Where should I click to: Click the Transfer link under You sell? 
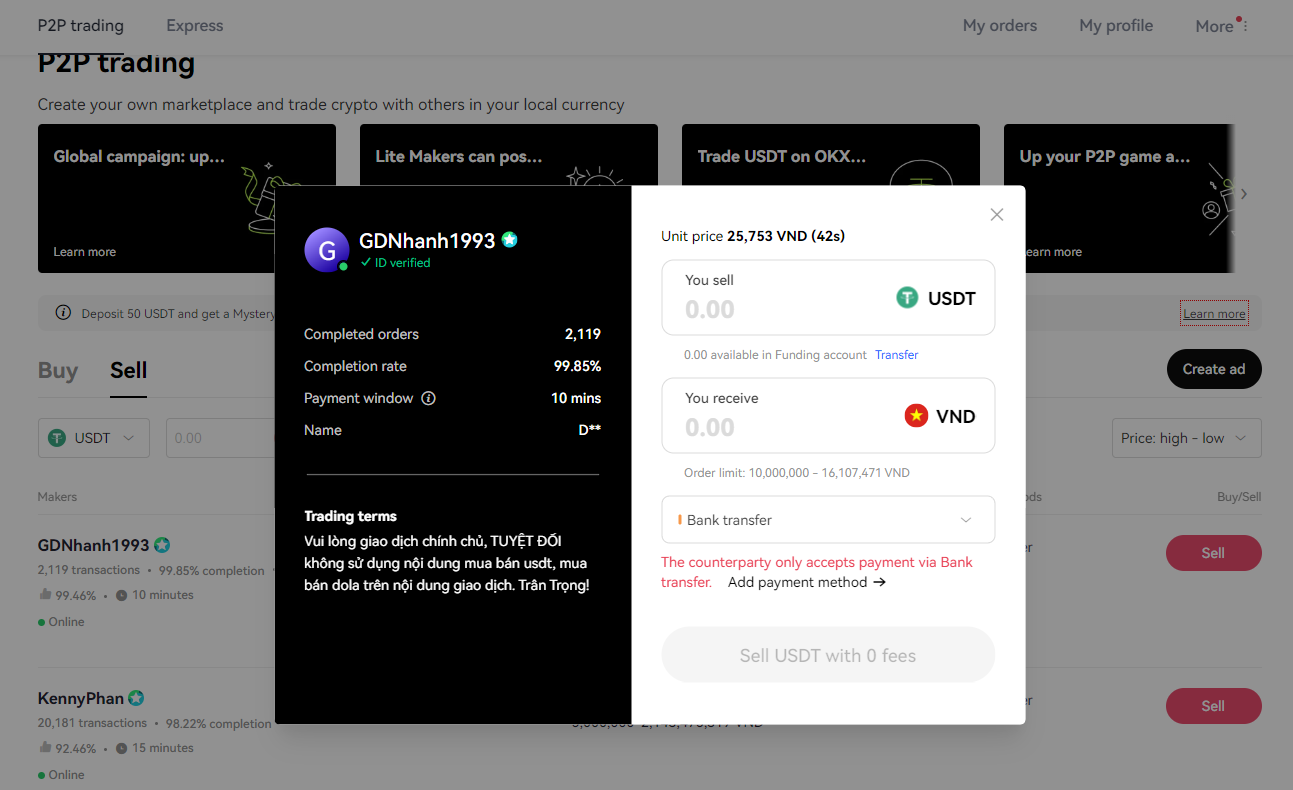[x=896, y=355]
